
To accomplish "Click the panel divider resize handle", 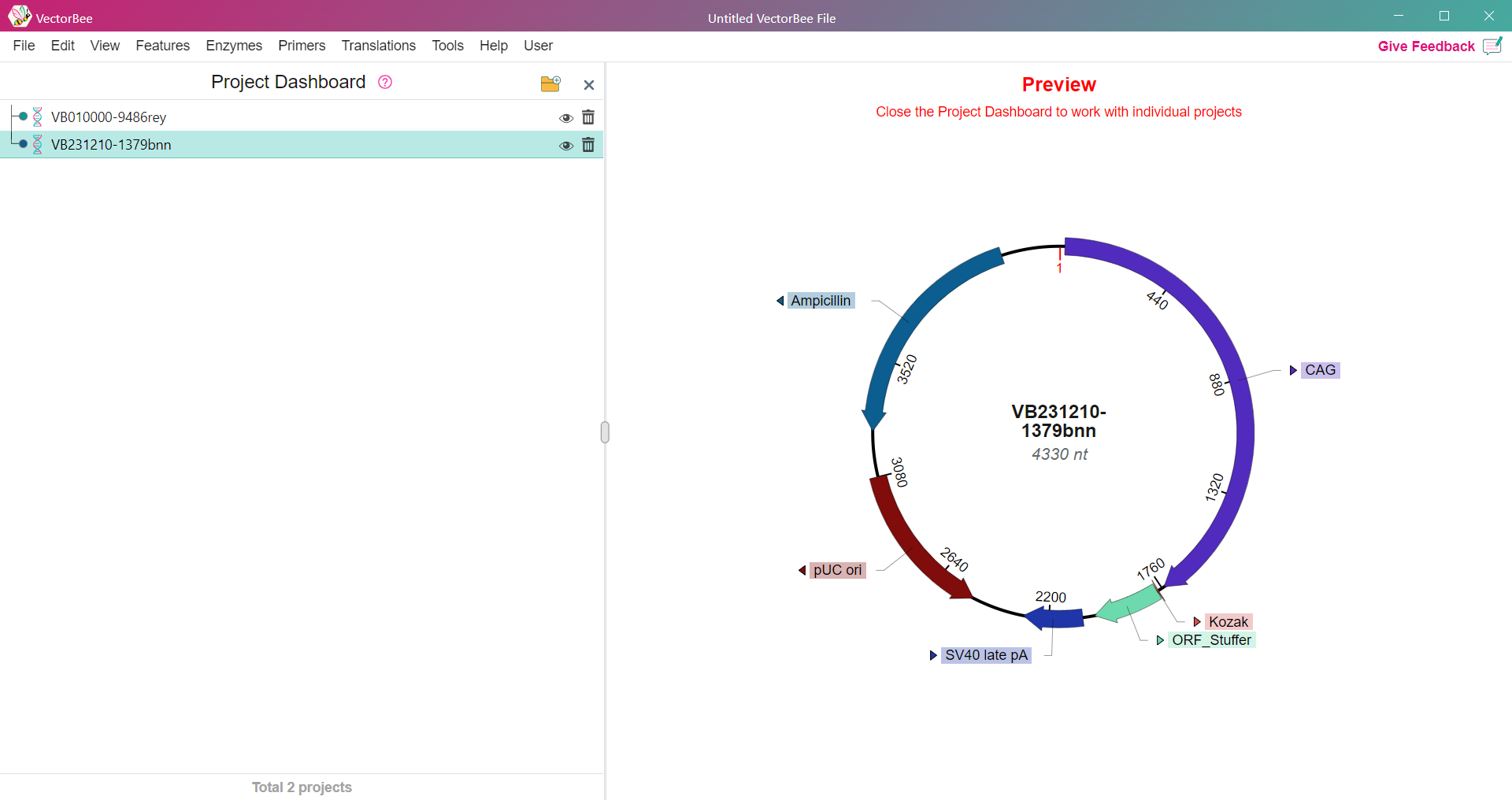I will tap(605, 432).
